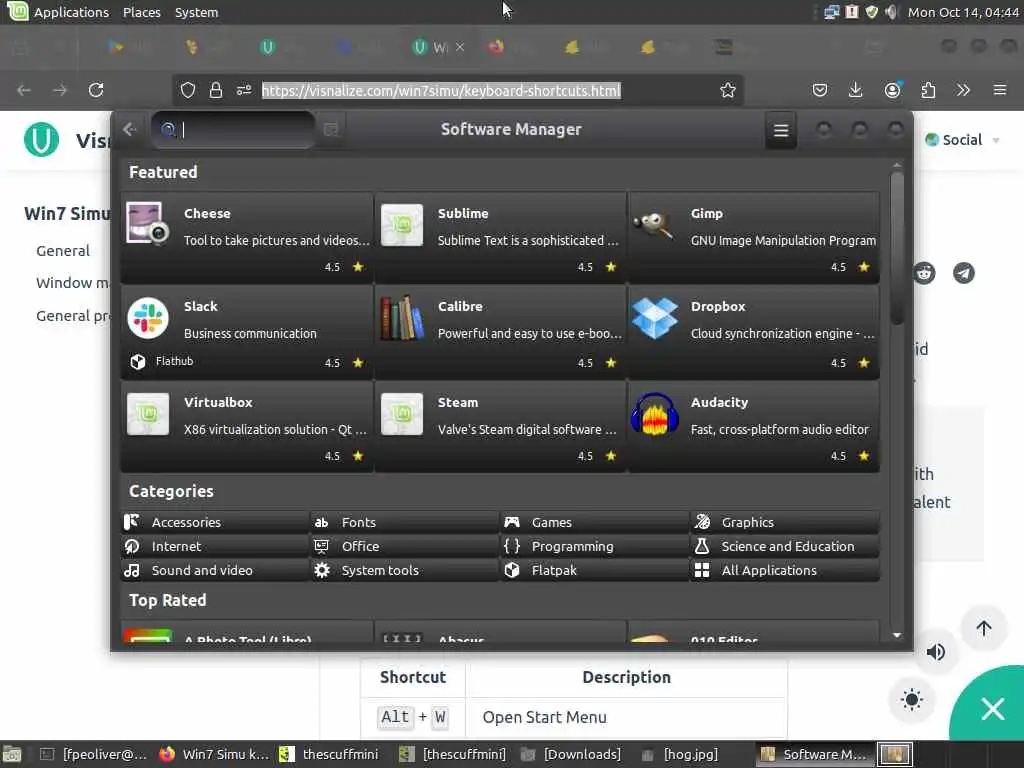Open the Slack featured app icon

coord(148,318)
